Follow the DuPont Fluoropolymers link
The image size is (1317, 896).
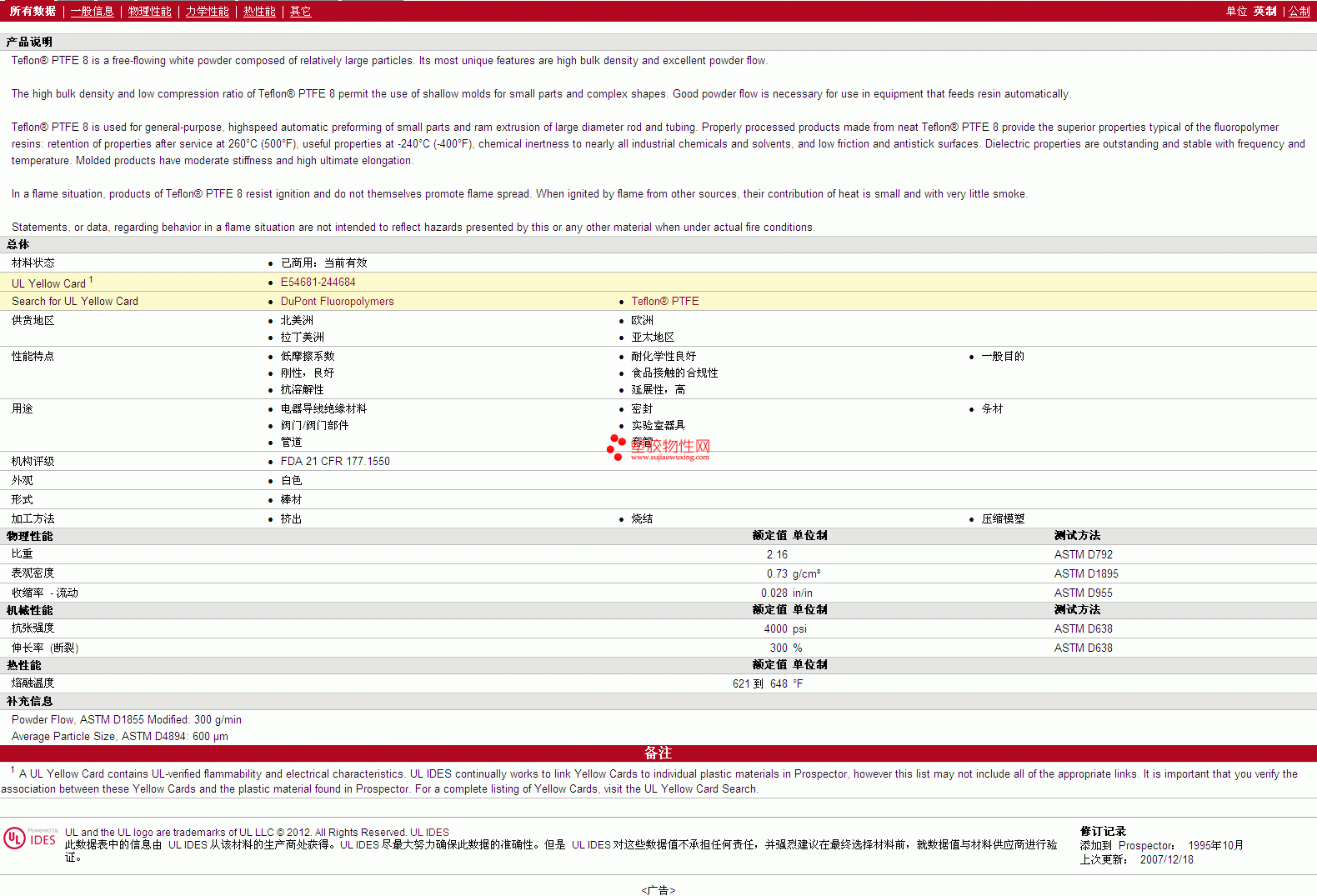click(x=337, y=302)
